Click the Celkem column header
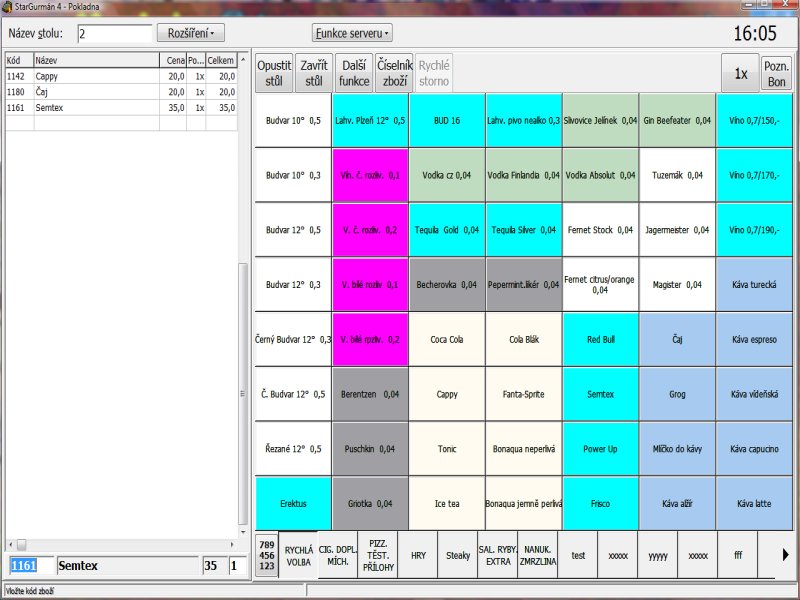This screenshot has width=800, height=600. click(x=221, y=60)
